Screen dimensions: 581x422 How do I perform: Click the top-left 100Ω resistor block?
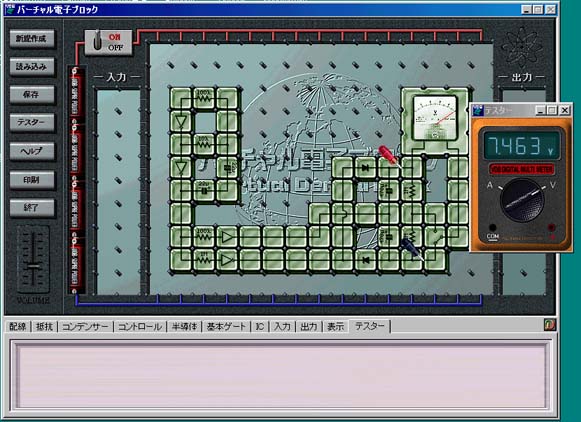pyautogui.click(x=203, y=98)
